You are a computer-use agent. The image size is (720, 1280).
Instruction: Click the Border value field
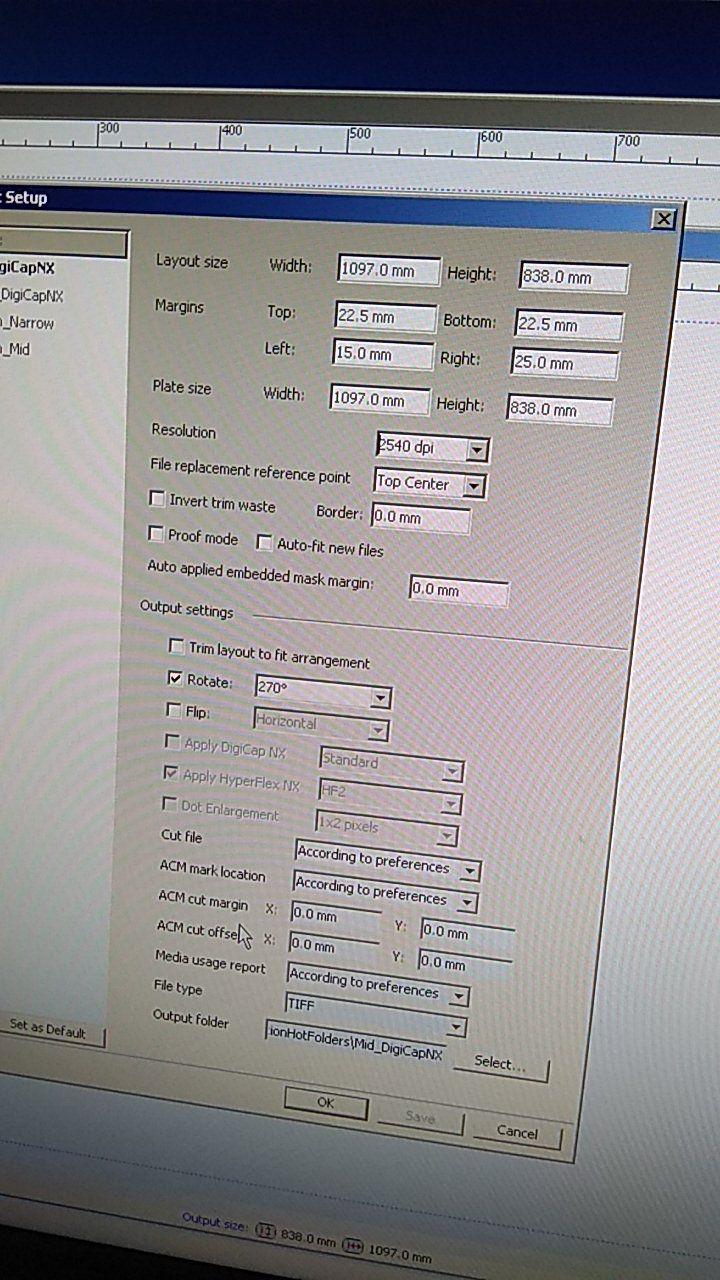420,519
